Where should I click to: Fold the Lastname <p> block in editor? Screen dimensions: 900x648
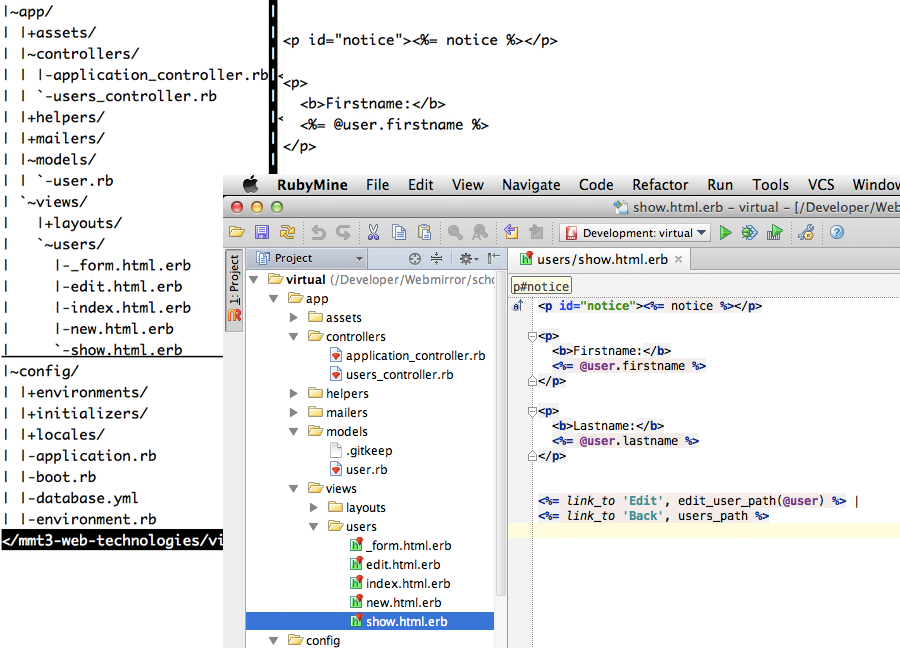pos(532,412)
